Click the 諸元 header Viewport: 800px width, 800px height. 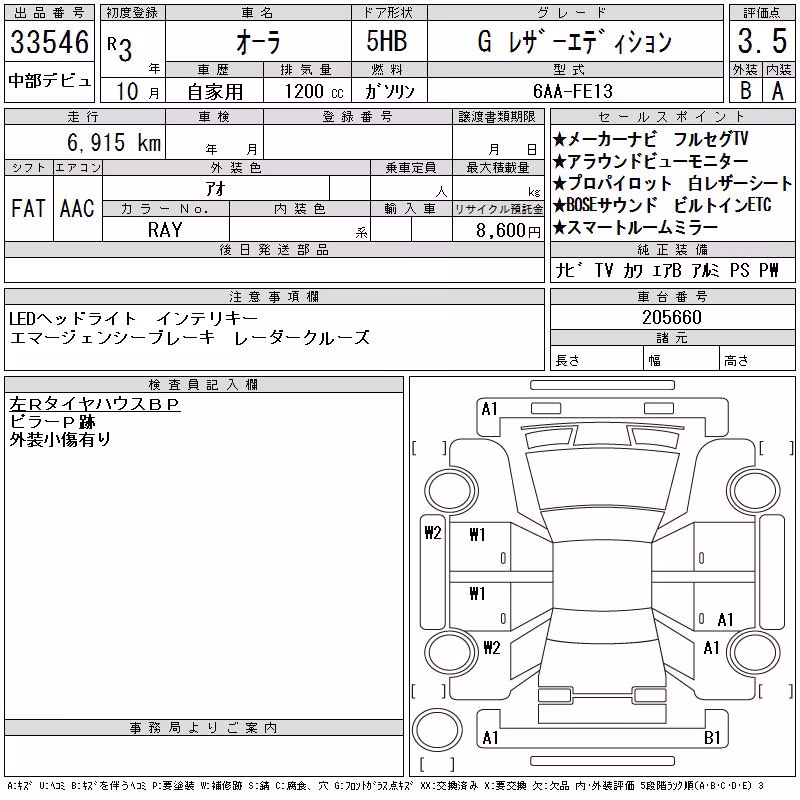coord(672,338)
